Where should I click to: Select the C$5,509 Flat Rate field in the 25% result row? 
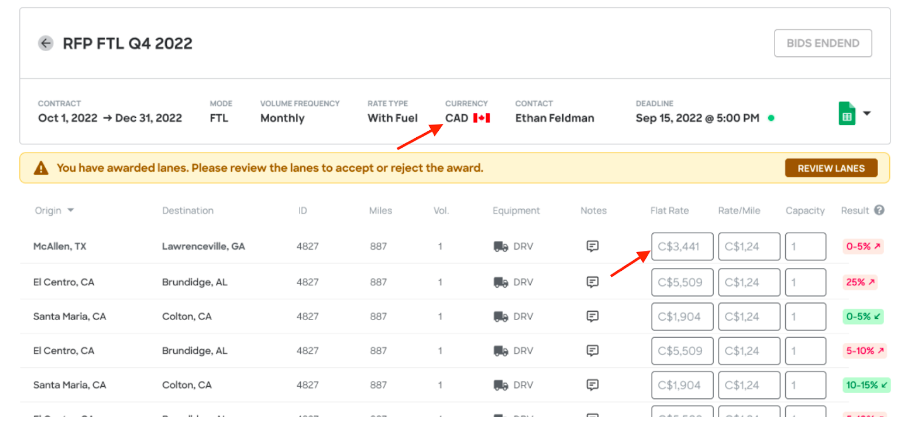[x=682, y=282]
